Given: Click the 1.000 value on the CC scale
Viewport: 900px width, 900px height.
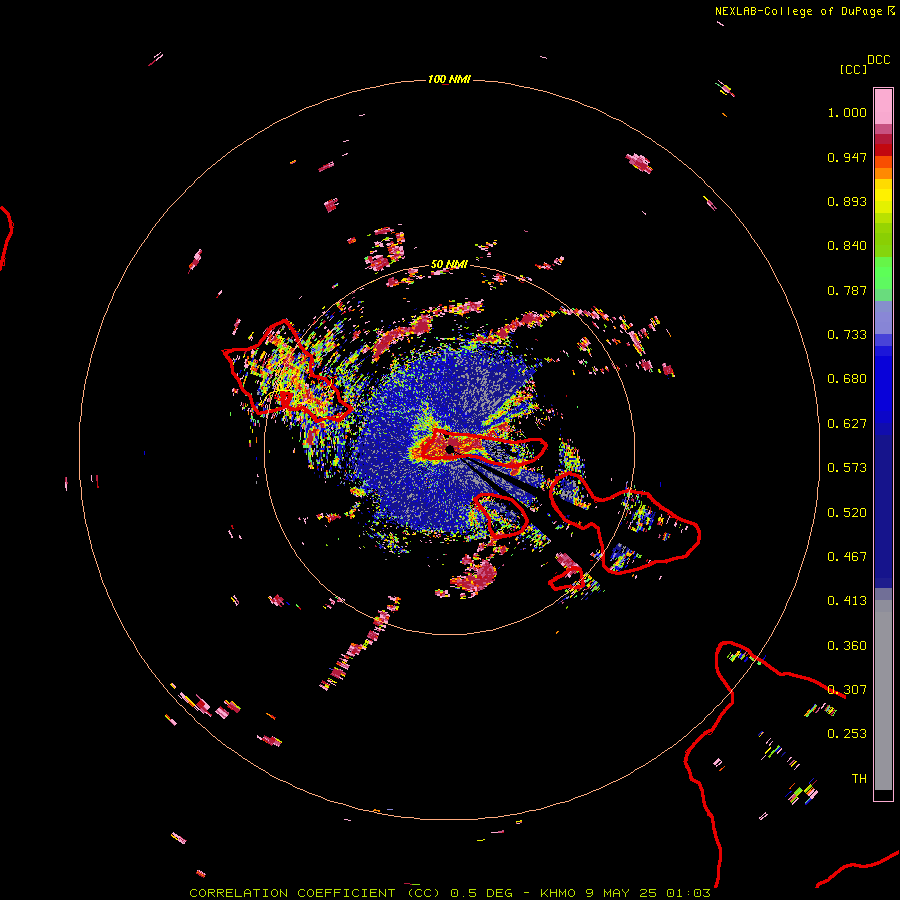Looking at the screenshot, I should click(847, 112).
